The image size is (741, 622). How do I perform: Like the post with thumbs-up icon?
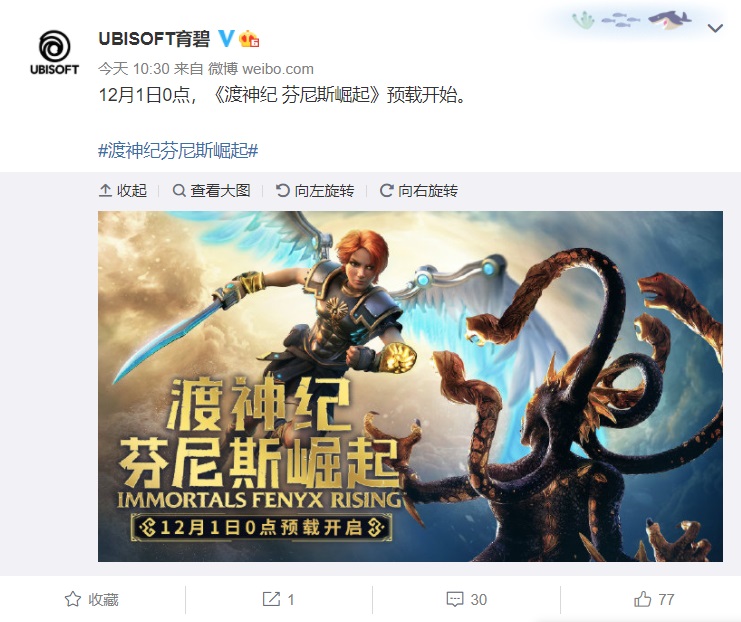pyautogui.click(x=643, y=599)
